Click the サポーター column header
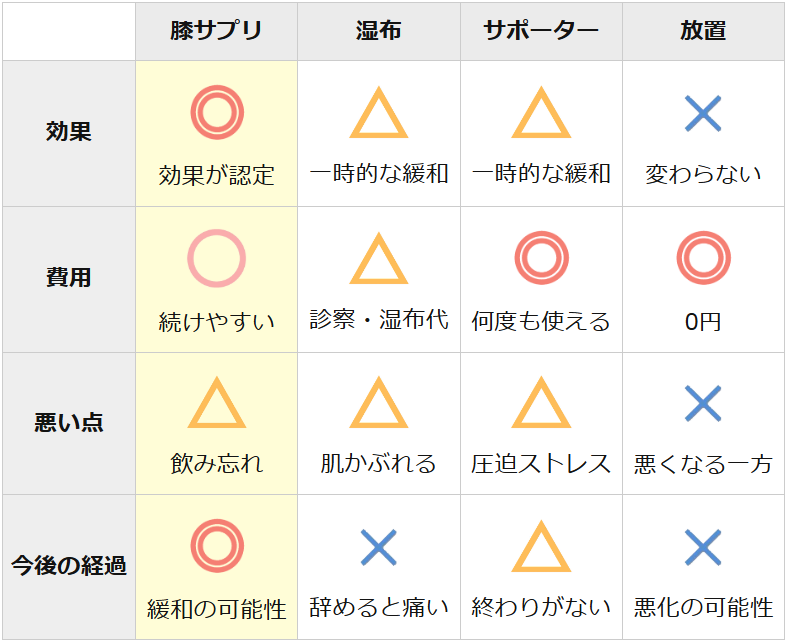788x643 pixels. pos(541,31)
